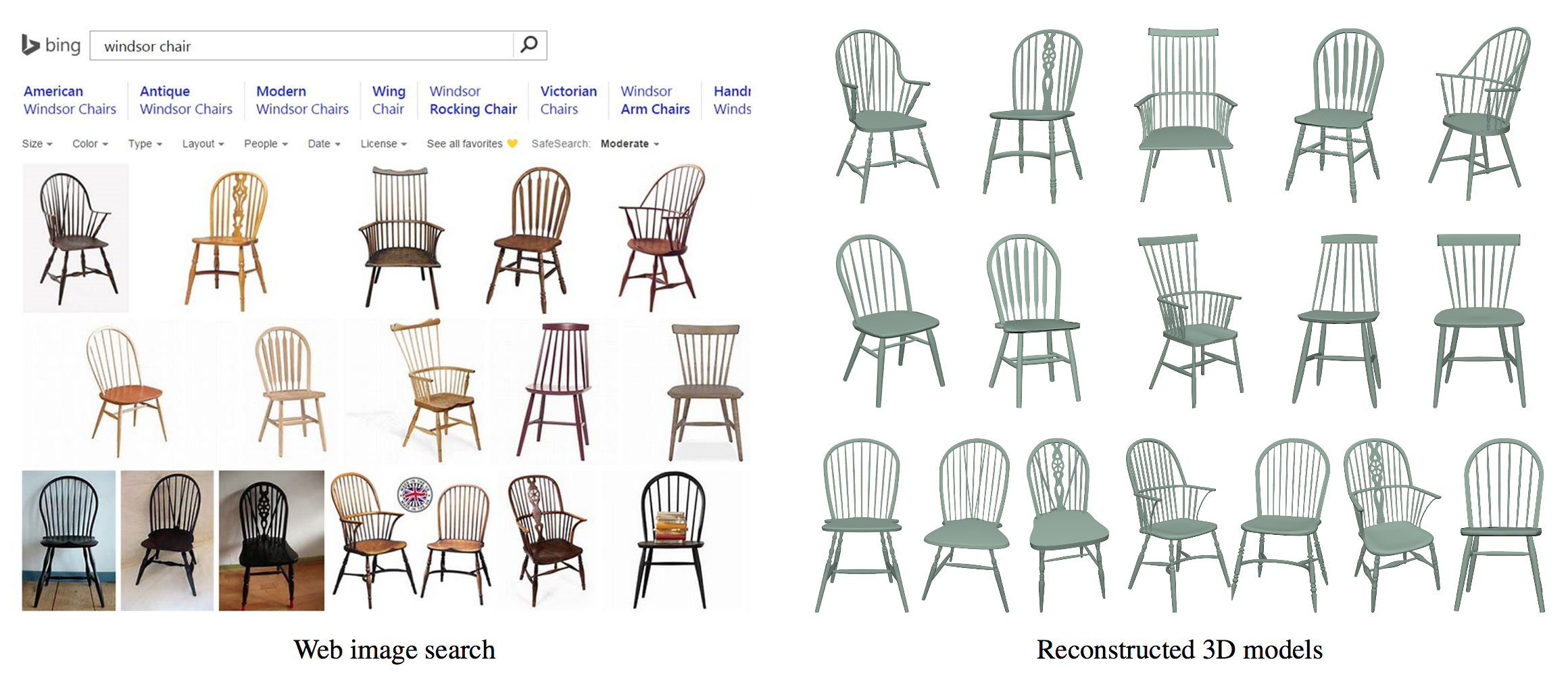
Task: Open the License filter dropdown
Action: (x=383, y=143)
